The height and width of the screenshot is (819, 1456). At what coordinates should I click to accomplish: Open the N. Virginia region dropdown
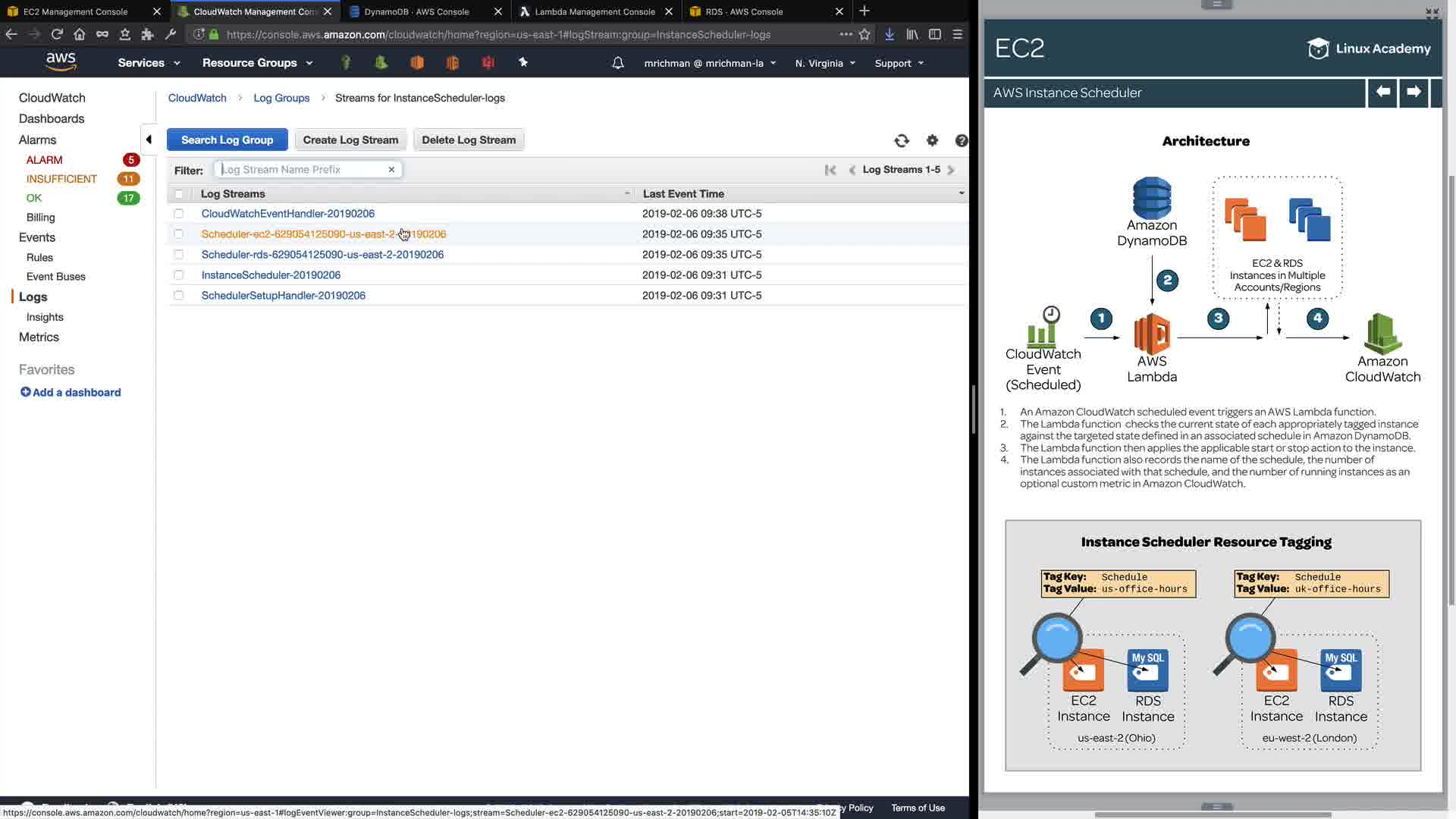[825, 63]
